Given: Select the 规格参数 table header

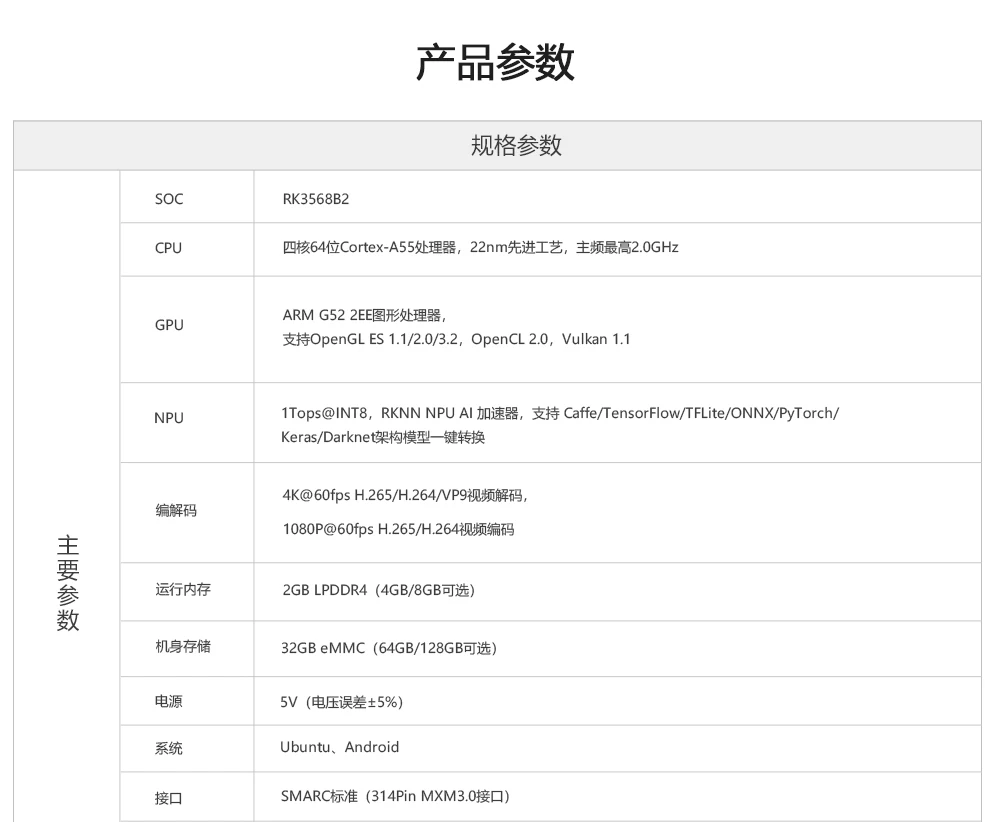Looking at the screenshot, I should click(x=516, y=146).
